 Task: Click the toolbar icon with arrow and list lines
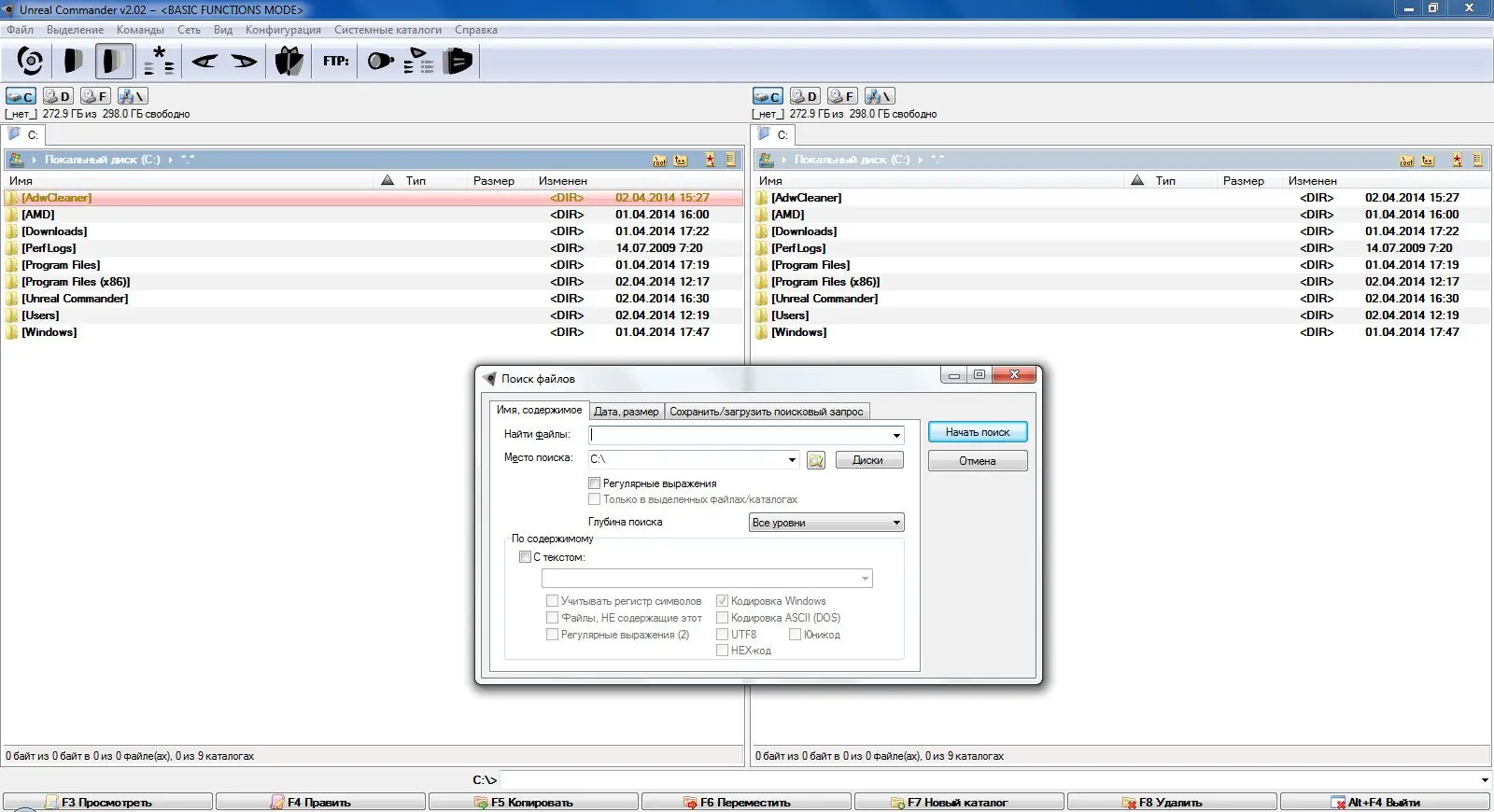pos(419,62)
